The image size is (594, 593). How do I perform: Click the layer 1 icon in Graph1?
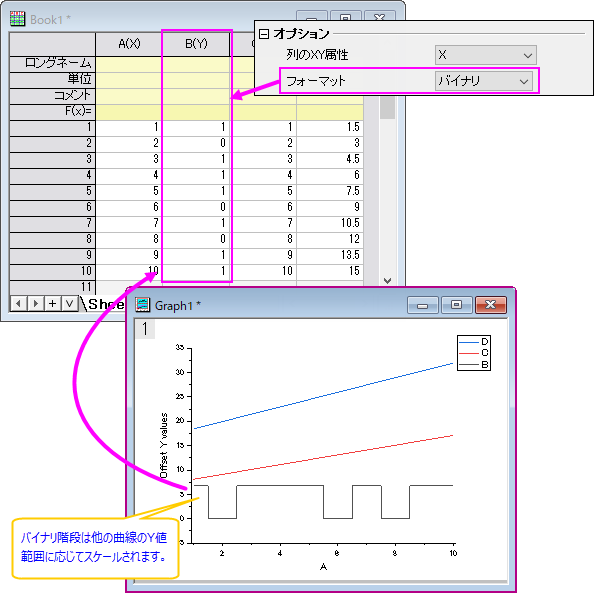(x=145, y=329)
